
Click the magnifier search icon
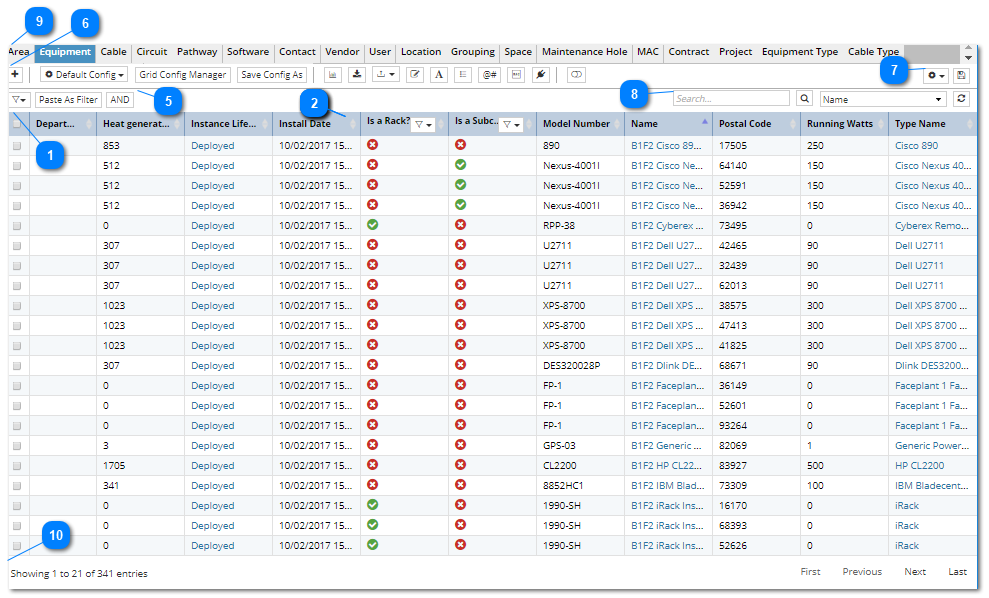[804, 99]
